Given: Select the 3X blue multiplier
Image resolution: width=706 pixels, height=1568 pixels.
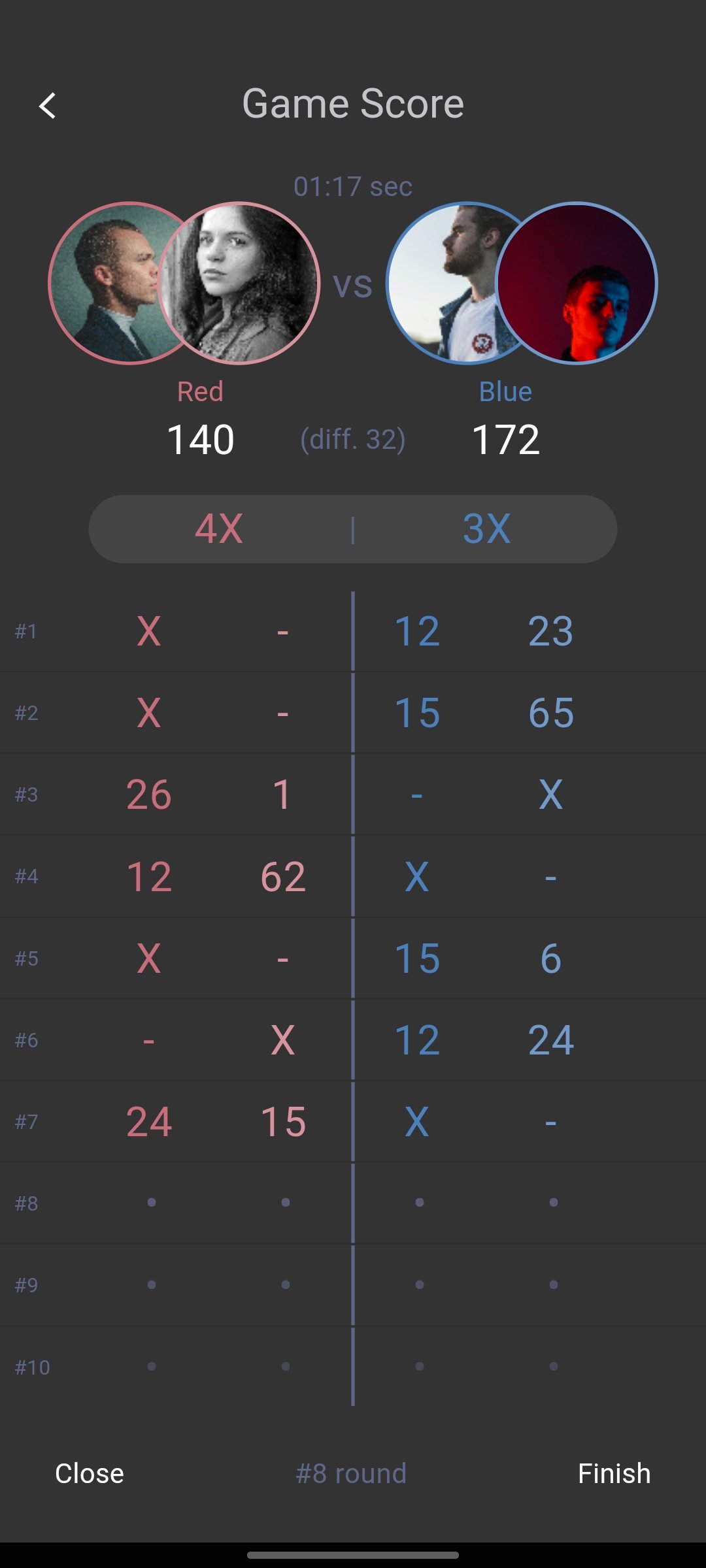Looking at the screenshot, I should pos(486,529).
